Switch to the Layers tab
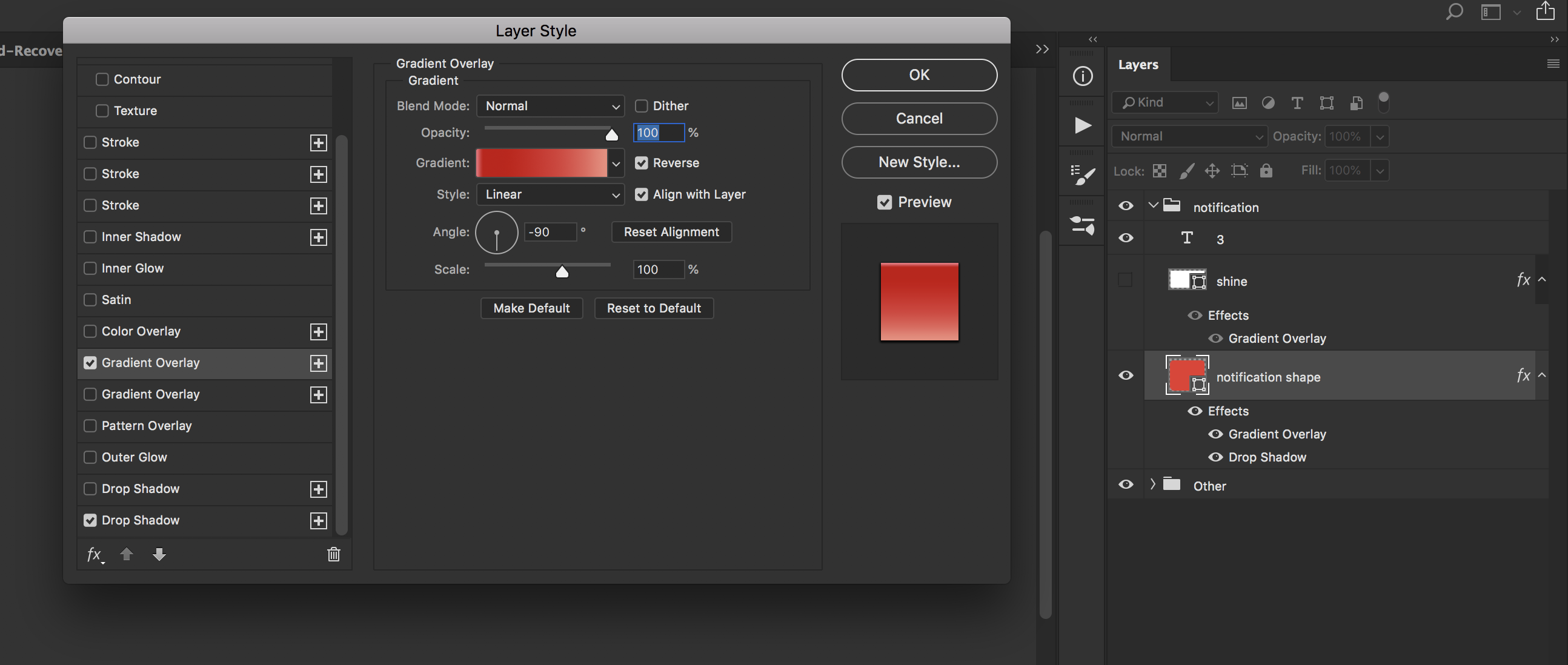 pyautogui.click(x=1138, y=64)
